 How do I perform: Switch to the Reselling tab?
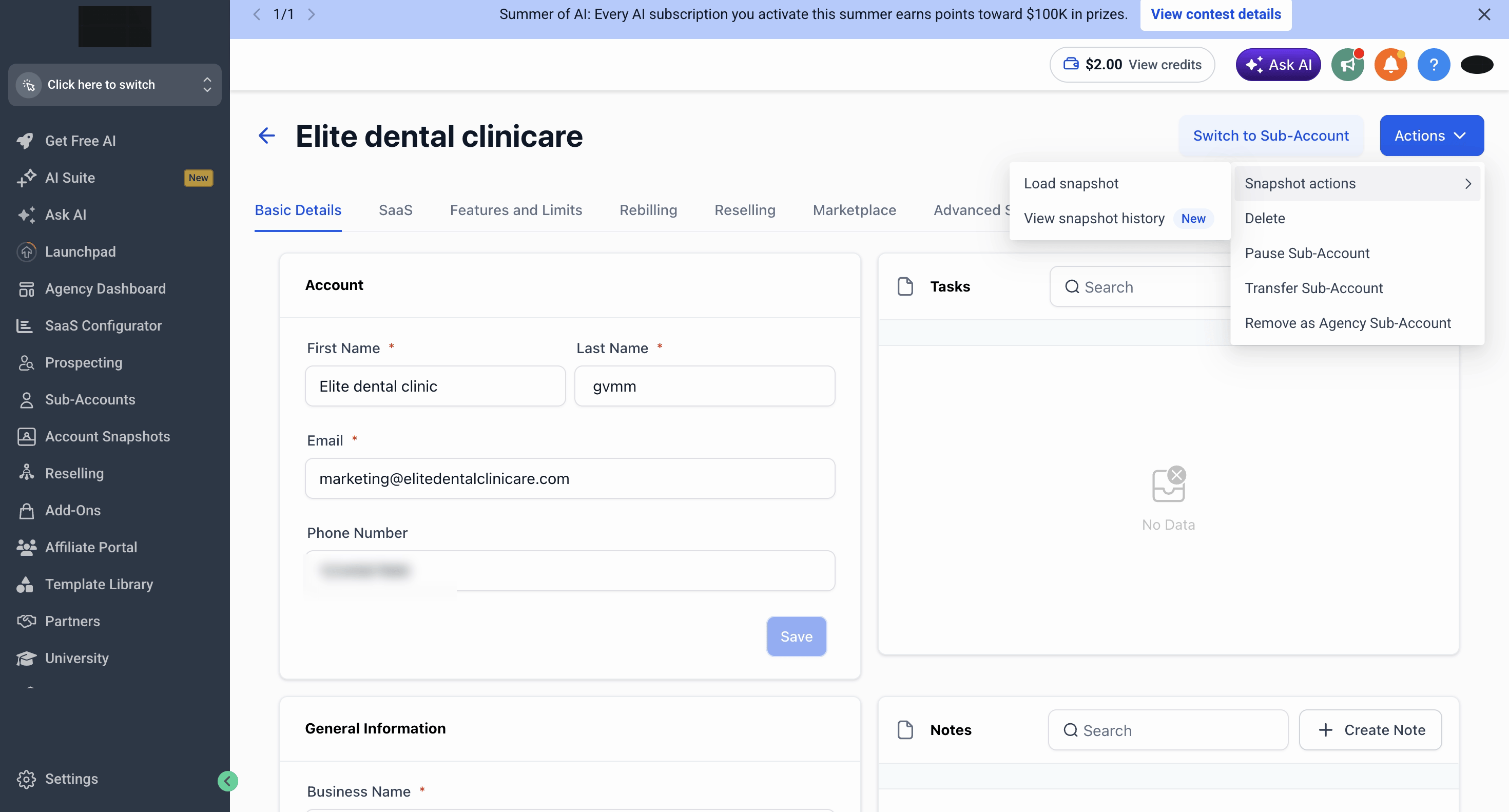click(x=745, y=210)
